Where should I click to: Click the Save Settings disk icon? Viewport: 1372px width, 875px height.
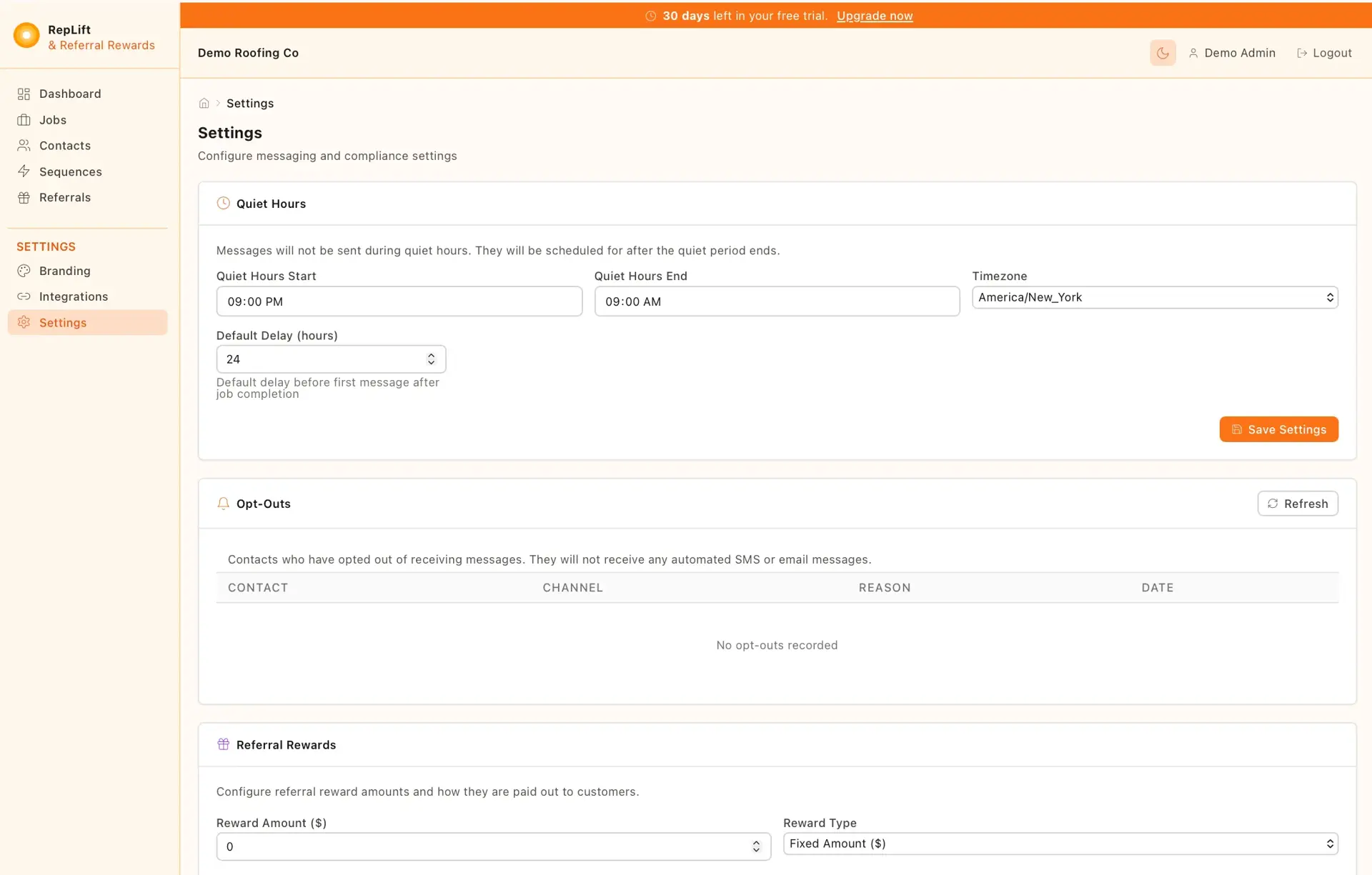[x=1237, y=429]
